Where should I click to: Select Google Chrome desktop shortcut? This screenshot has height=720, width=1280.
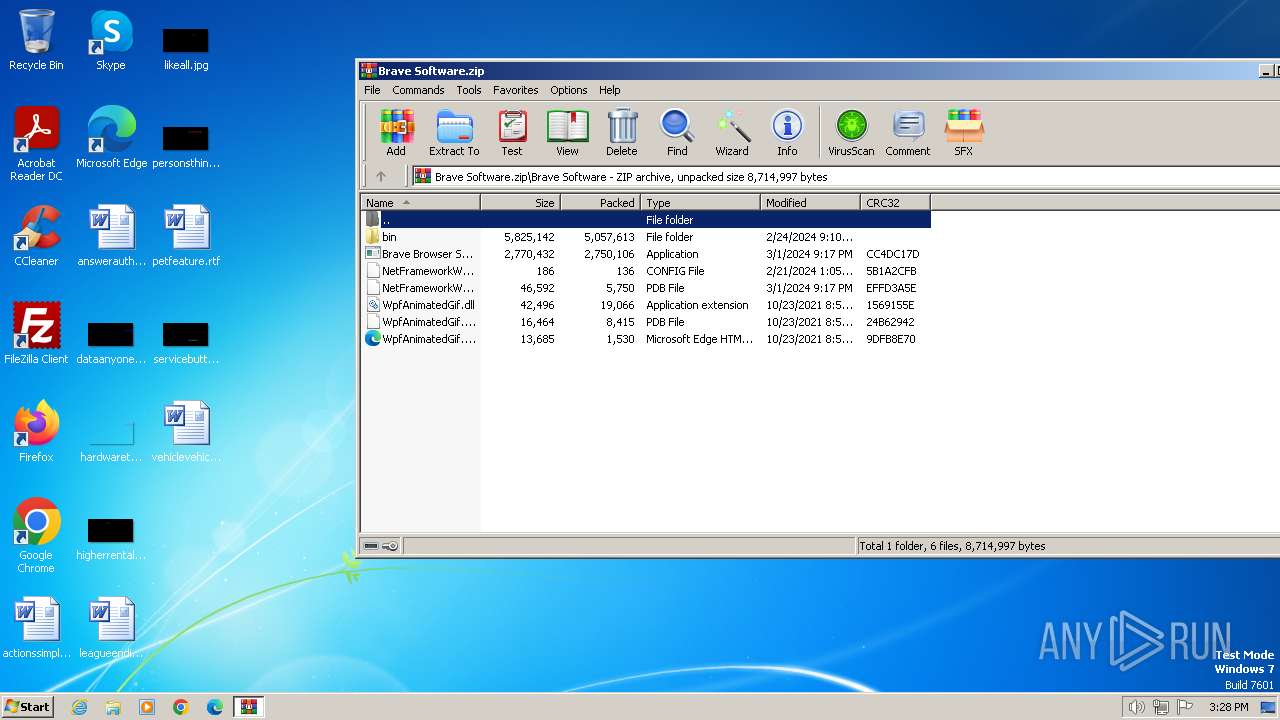[x=36, y=536]
